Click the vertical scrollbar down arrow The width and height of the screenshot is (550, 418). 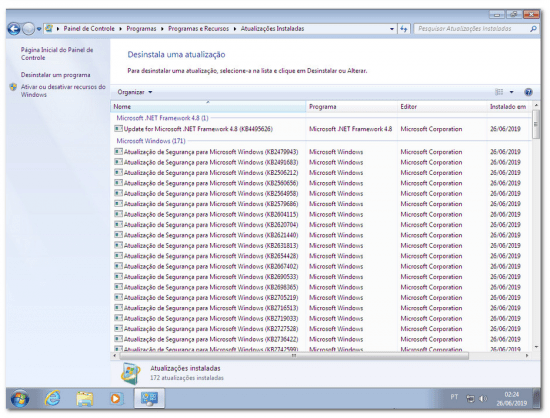click(x=536, y=347)
